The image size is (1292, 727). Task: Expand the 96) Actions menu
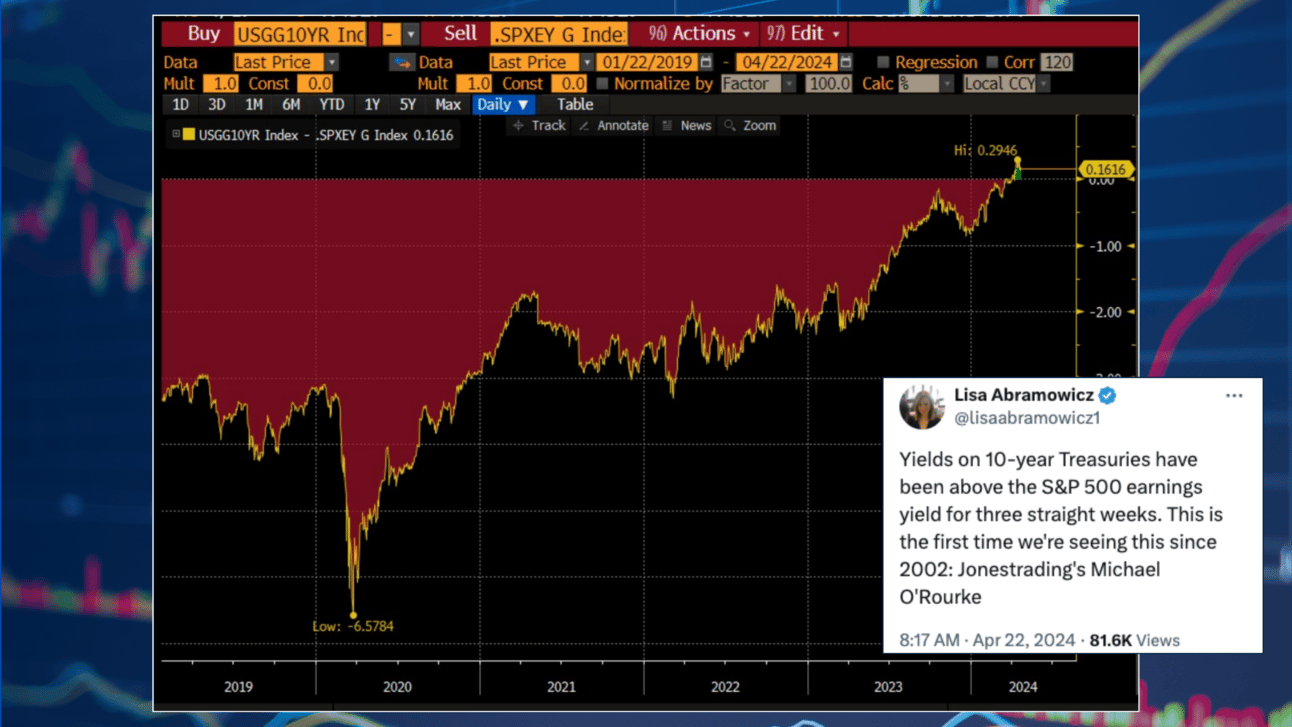699,34
